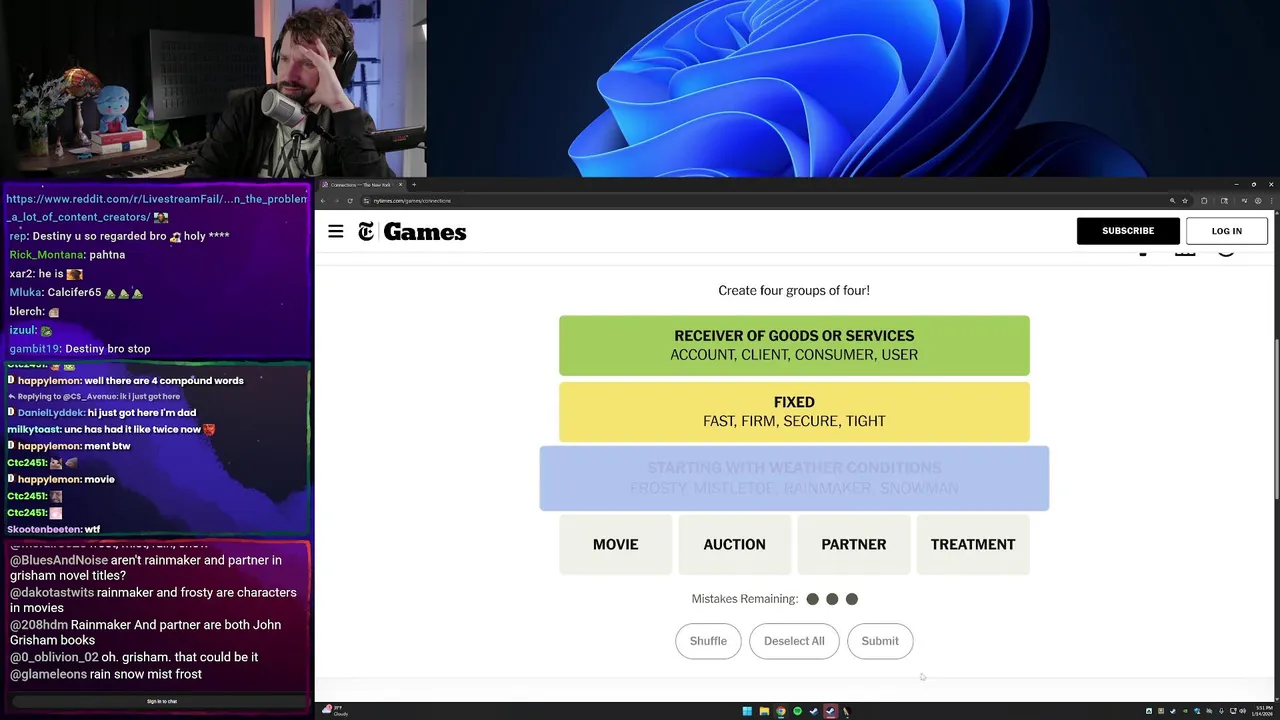Click the LOG IN button
The height and width of the screenshot is (720, 1280).
[1226, 231]
